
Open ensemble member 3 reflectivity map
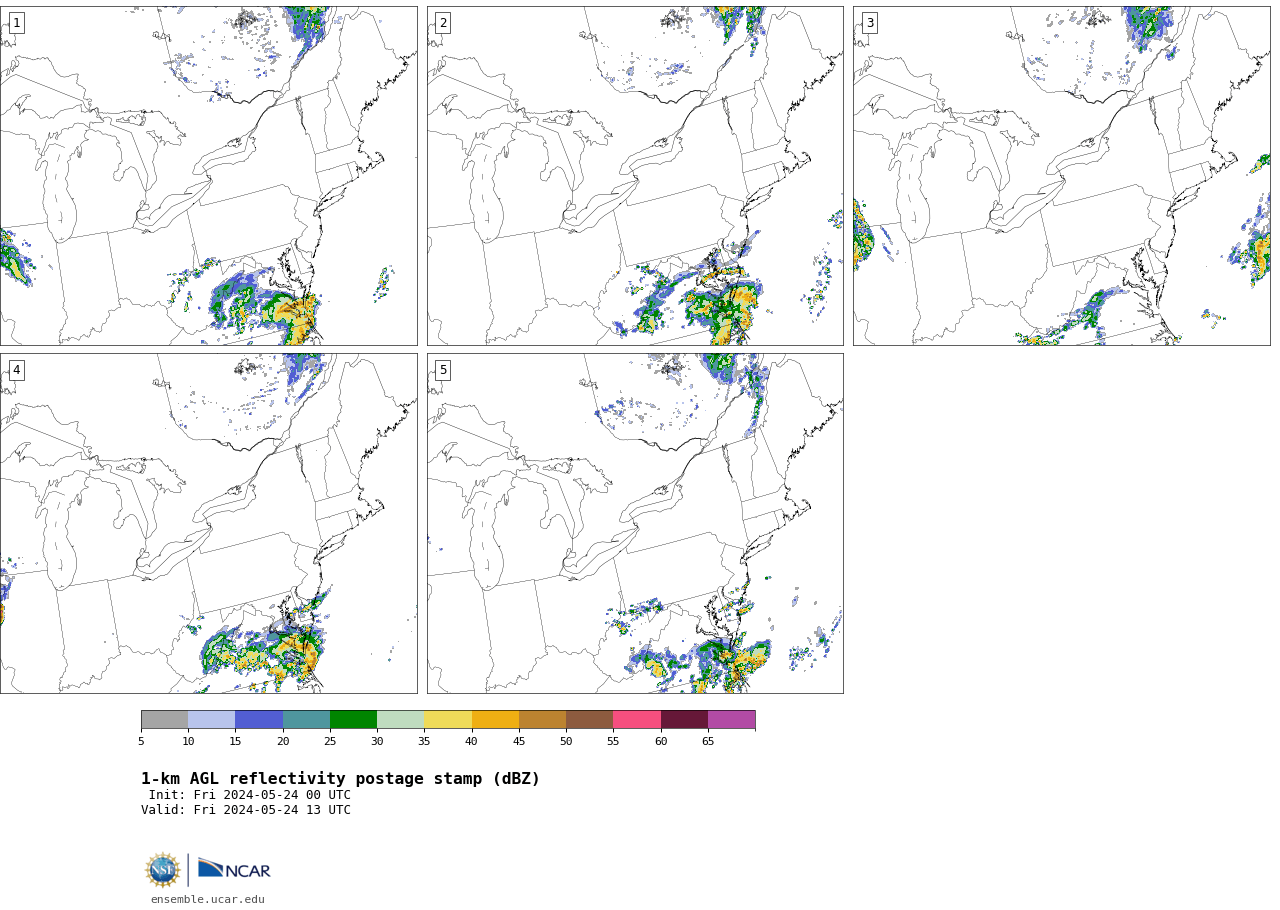1061,176
